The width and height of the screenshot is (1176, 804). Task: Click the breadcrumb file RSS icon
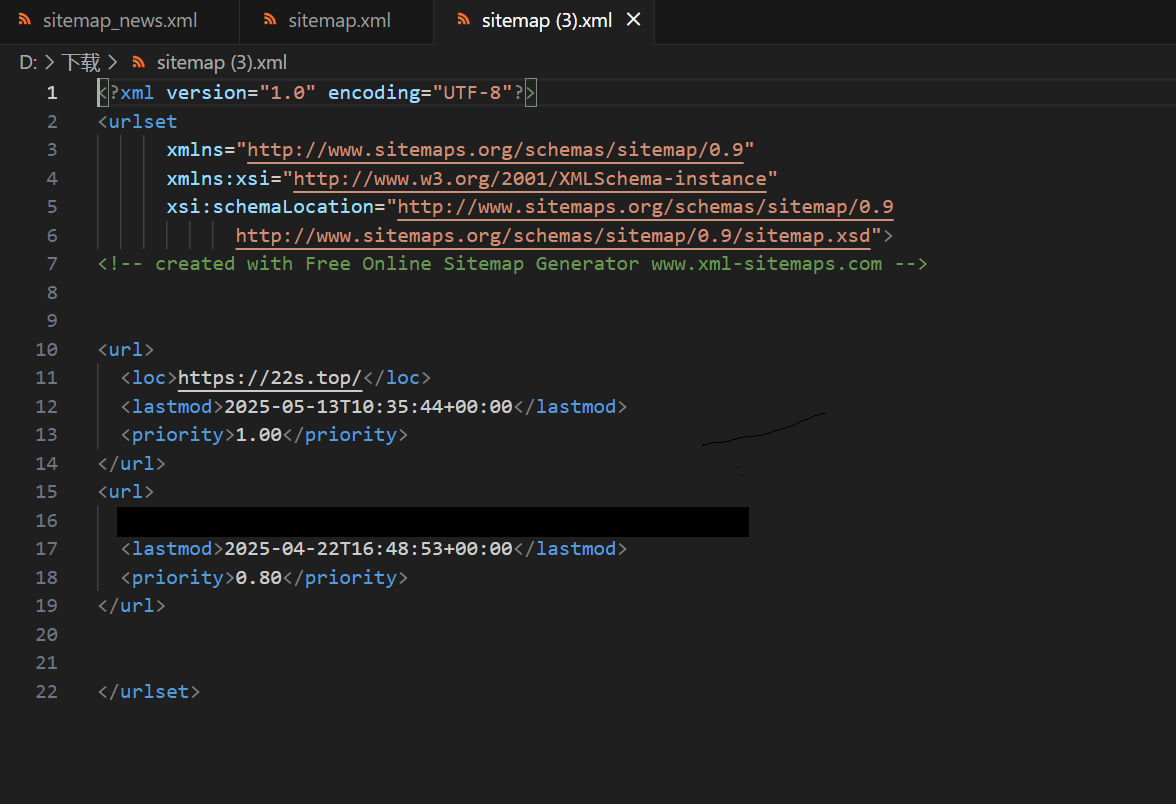click(139, 62)
